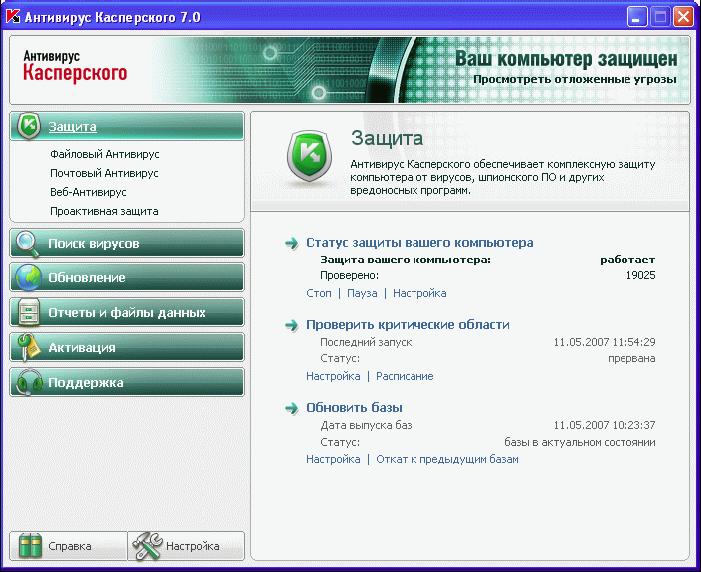The image size is (701, 572).
Task: Click the Антивирус Касперского logo
Action: (75, 66)
